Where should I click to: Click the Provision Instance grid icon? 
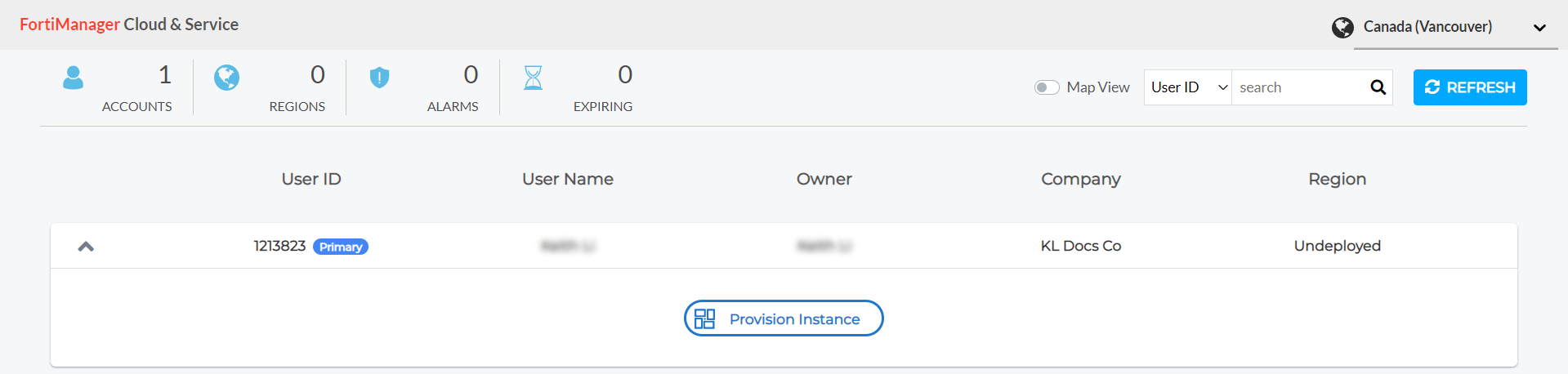704,318
